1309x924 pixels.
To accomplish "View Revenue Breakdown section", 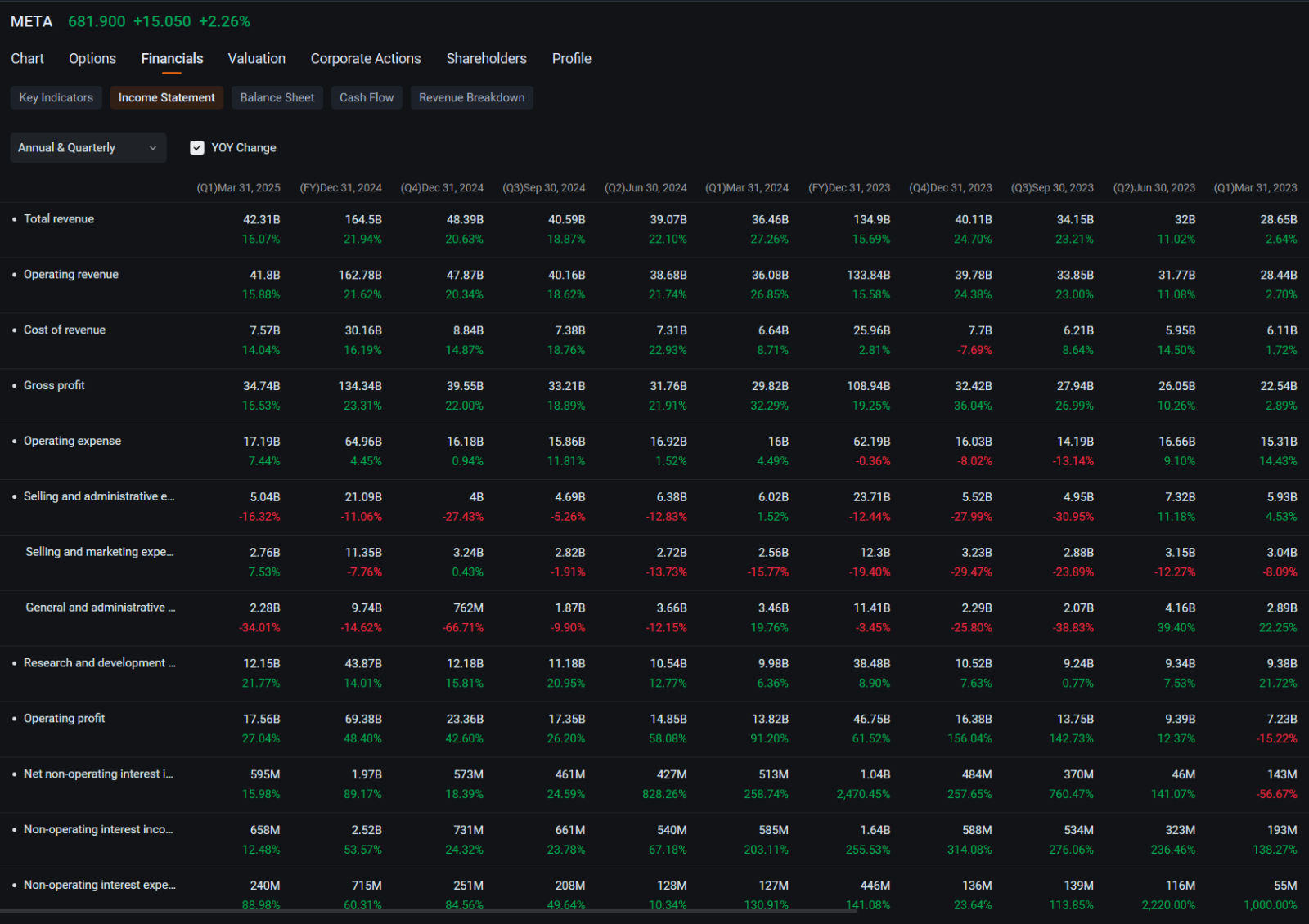I will coord(472,97).
